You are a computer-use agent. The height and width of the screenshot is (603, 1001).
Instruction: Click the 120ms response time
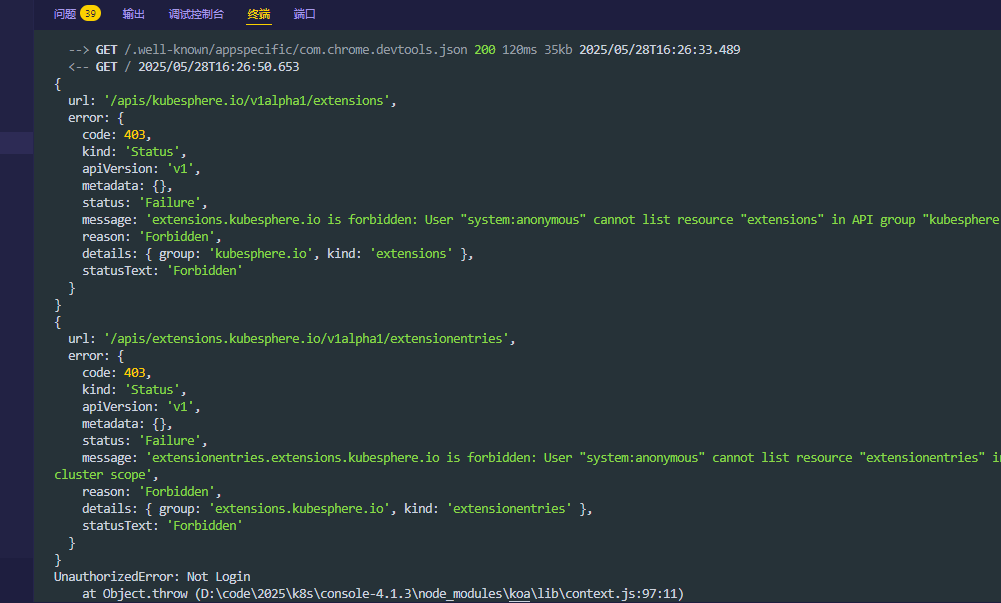click(520, 50)
